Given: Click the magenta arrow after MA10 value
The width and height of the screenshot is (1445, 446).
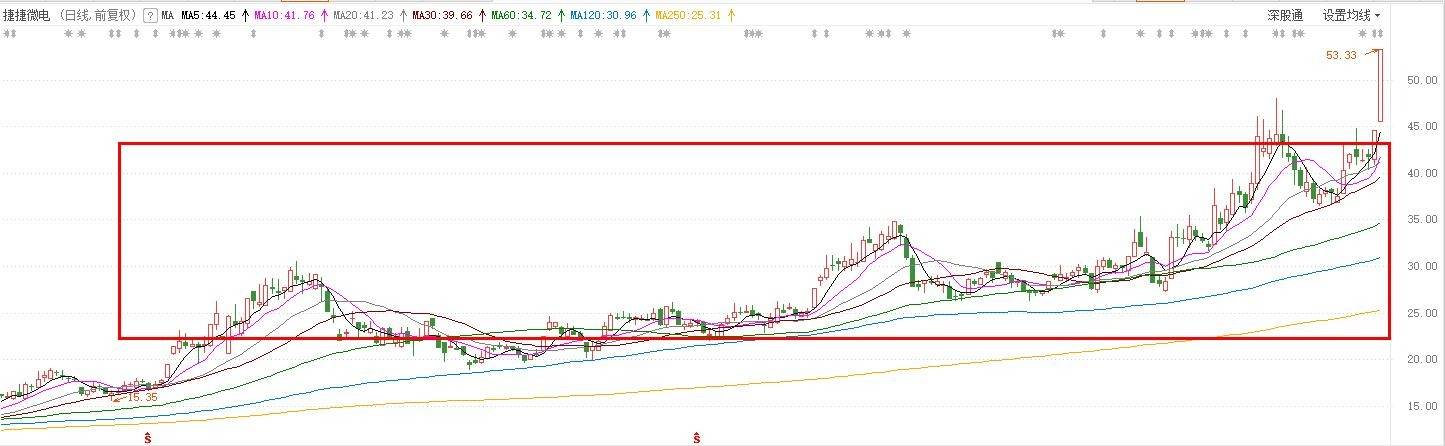Looking at the screenshot, I should click(x=324, y=16).
